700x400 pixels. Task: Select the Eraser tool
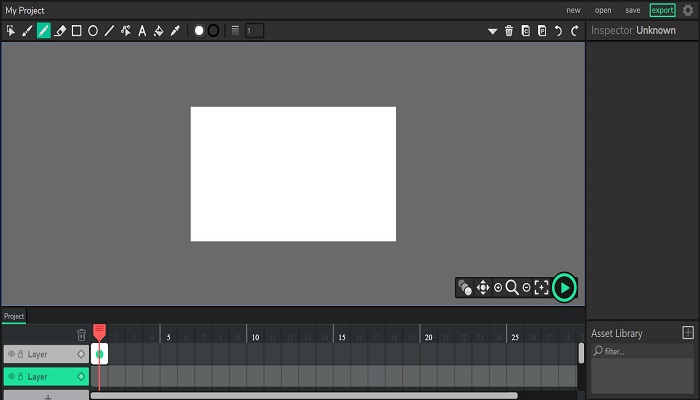[60, 31]
